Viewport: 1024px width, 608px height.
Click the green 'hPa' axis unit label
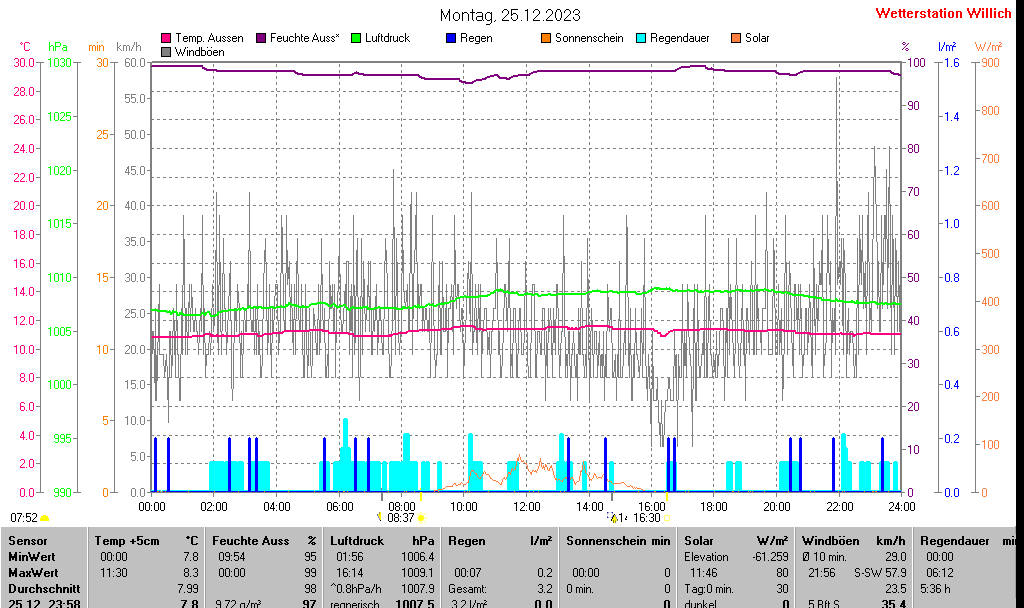coord(58,47)
